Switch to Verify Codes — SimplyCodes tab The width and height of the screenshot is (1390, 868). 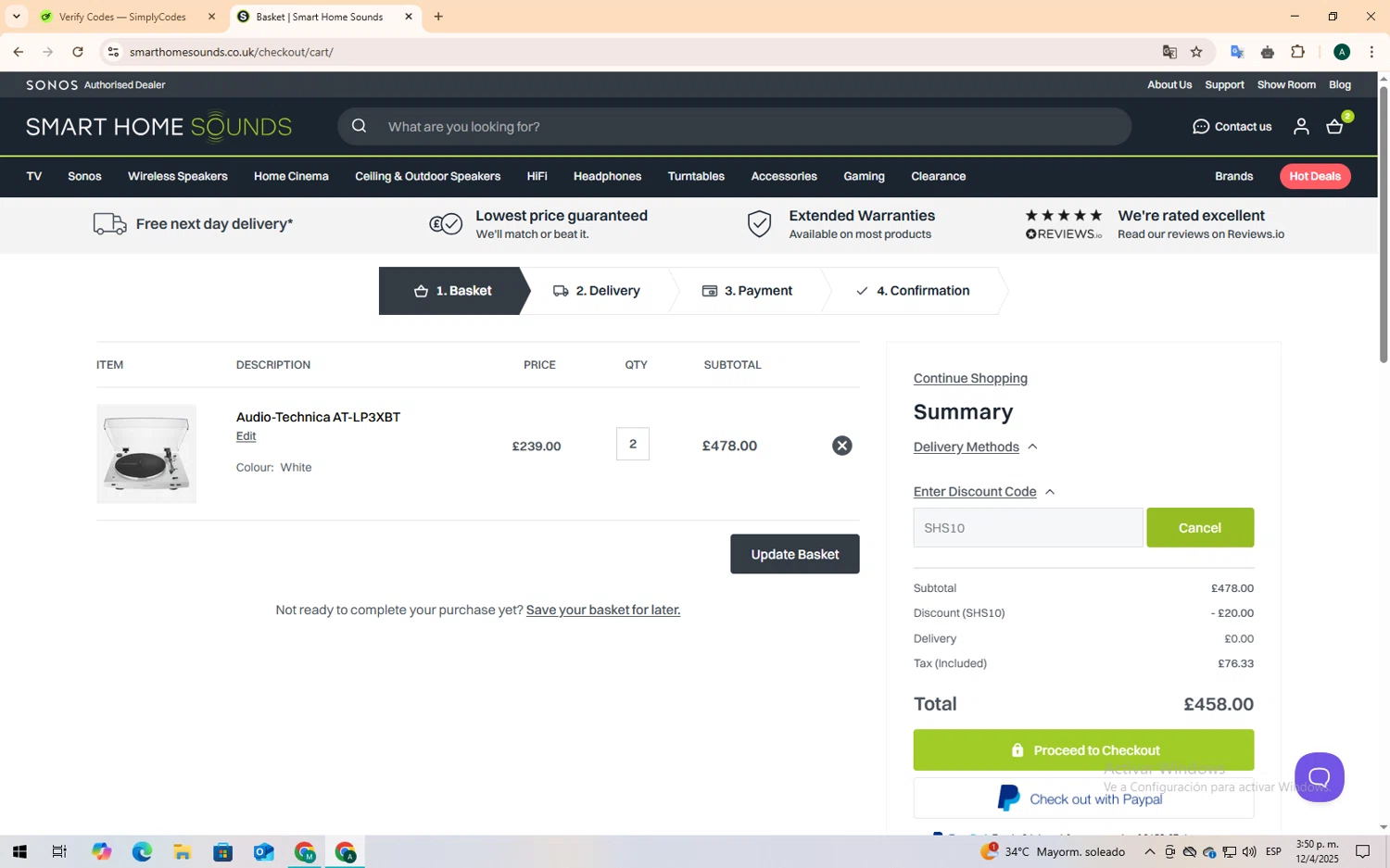point(122,17)
